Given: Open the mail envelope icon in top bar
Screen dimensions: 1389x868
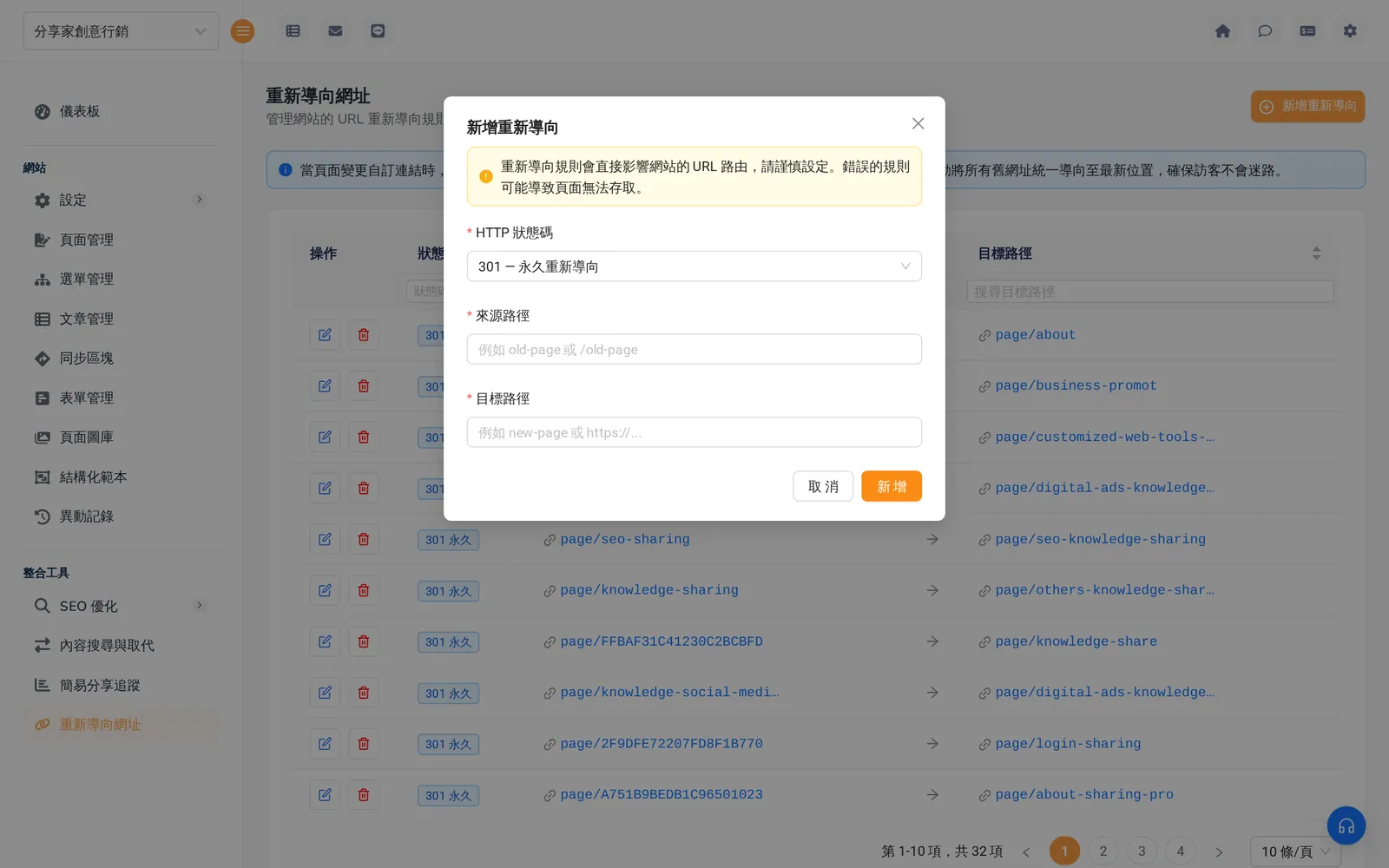Looking at the screenshot, I should (335, 31).
